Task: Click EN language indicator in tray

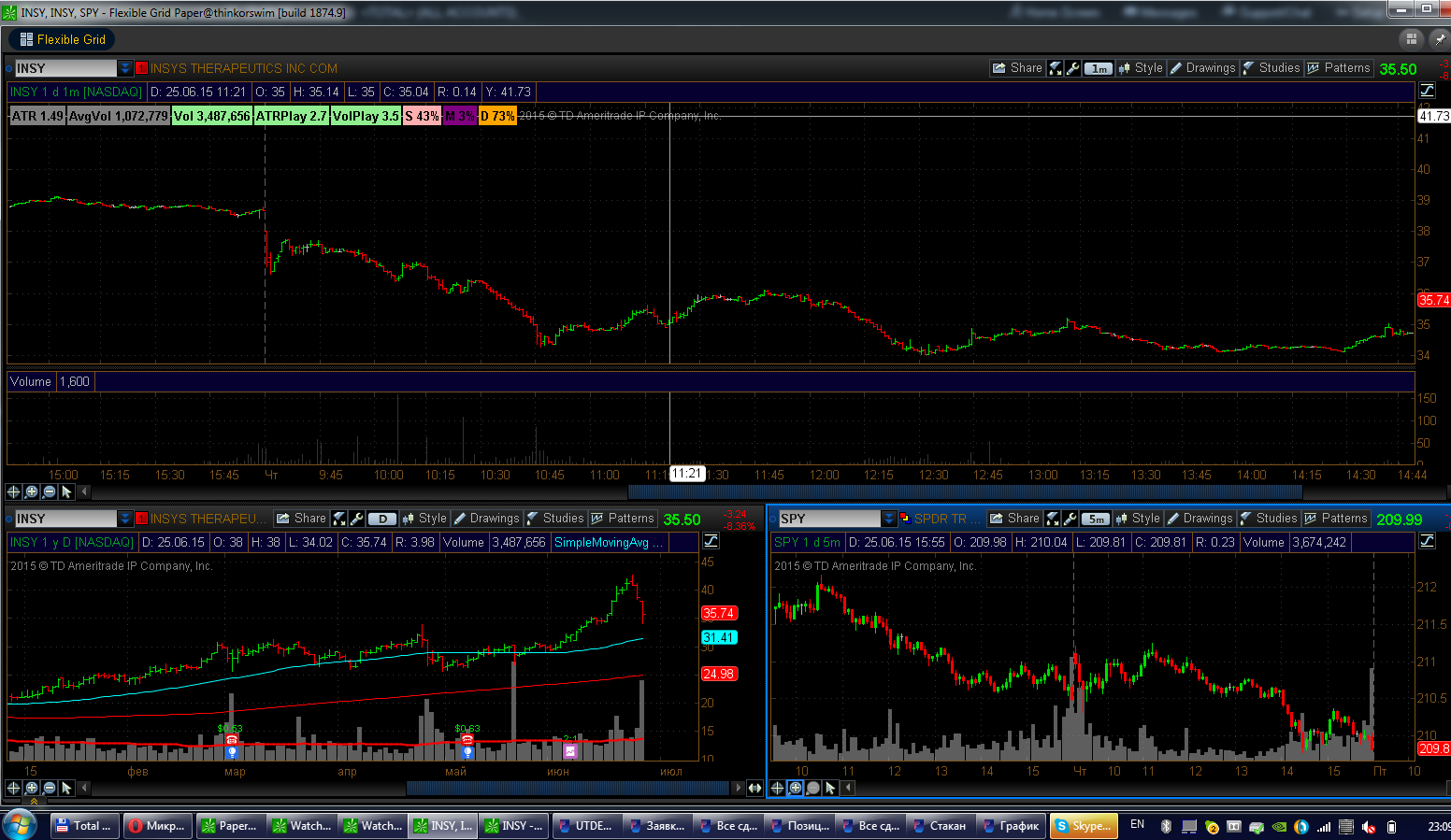Action: point(1137,824)
